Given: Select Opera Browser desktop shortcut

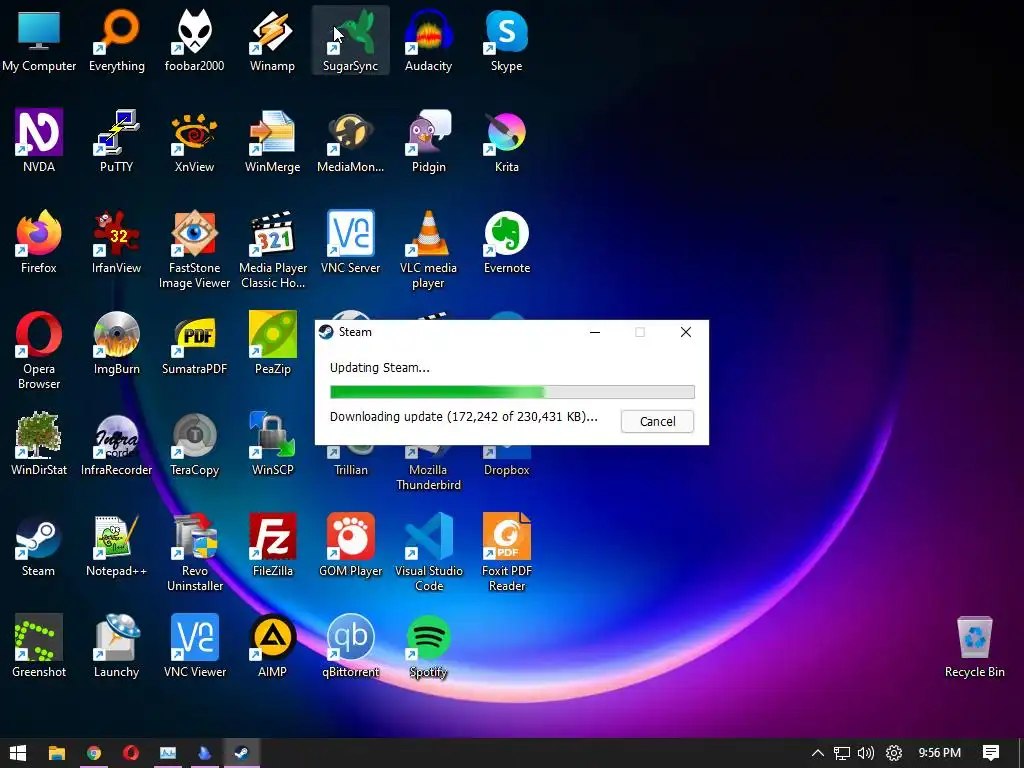Looking at the screenshot, I should (39, 351).
